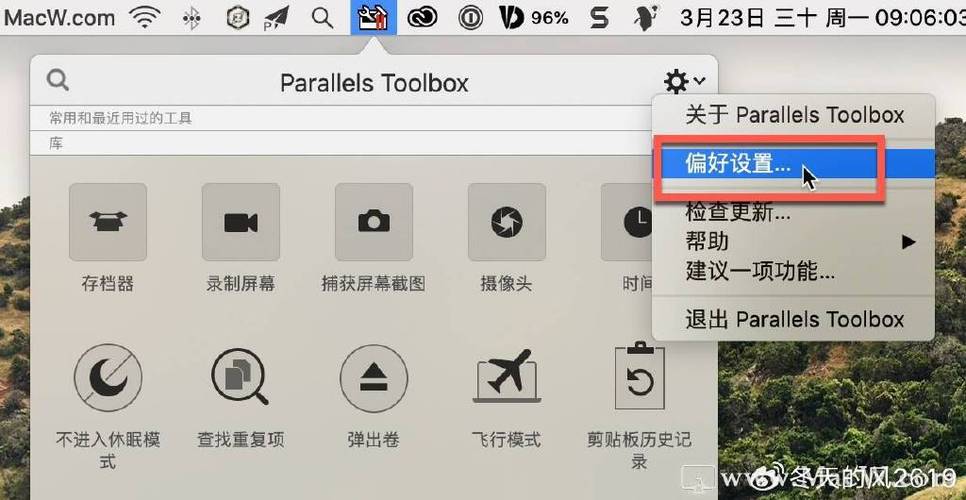This screenshot has height=500, width=966.
Task: Click Parallels Toolbox icon in menu bar
Action: 374,18
